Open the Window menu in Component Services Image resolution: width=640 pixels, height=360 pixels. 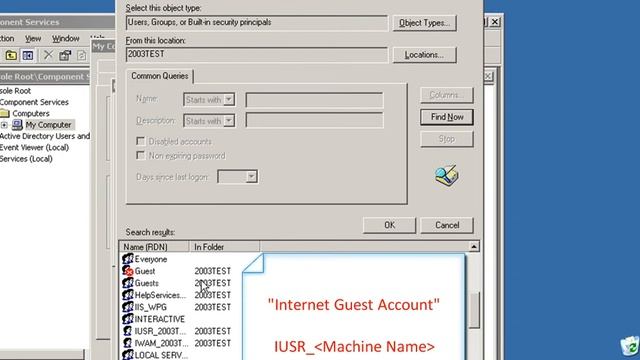[x=65, y=38]
